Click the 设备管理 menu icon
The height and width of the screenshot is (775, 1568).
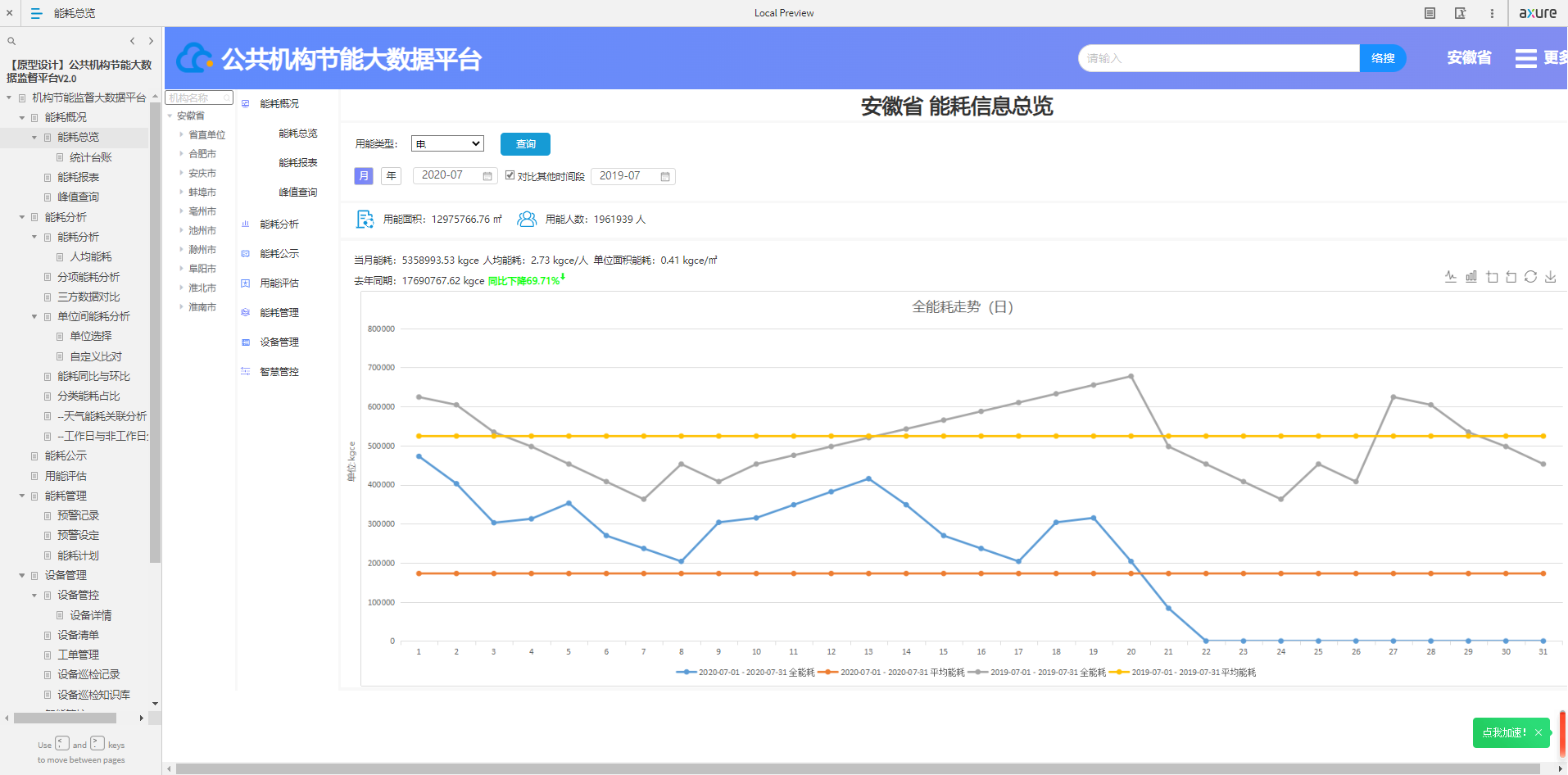(245, 342)
